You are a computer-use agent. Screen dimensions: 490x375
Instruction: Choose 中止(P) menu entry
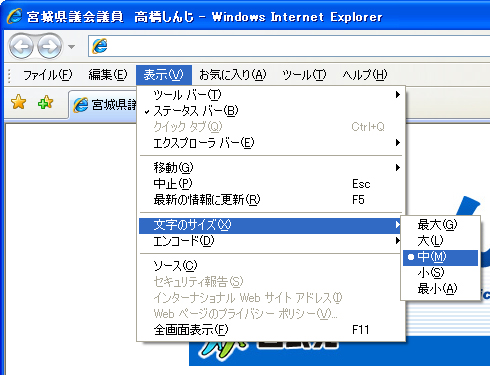click(x=271, y=184)
